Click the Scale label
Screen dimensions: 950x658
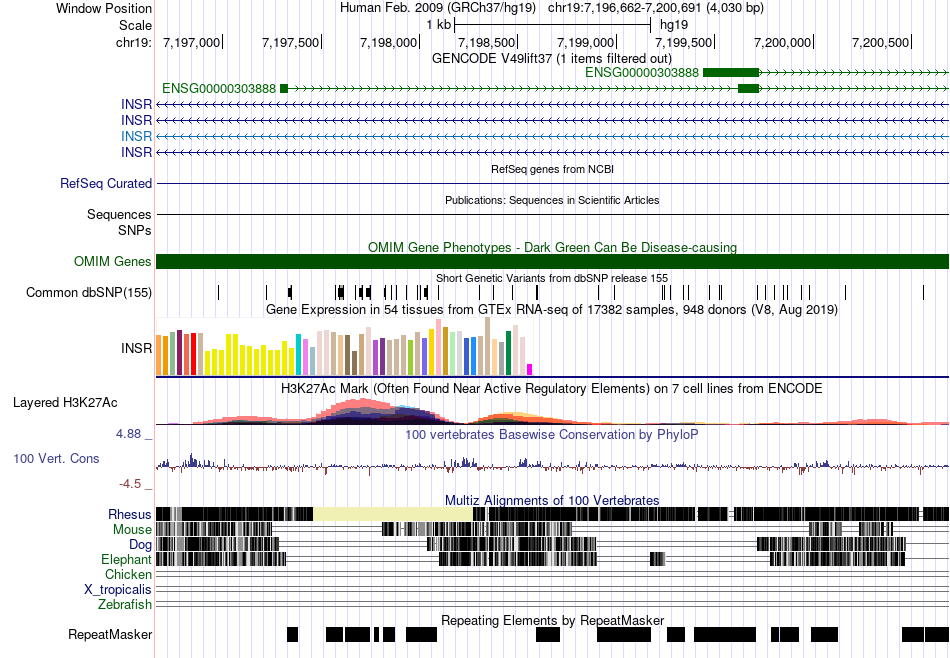(x=136, y=25)
